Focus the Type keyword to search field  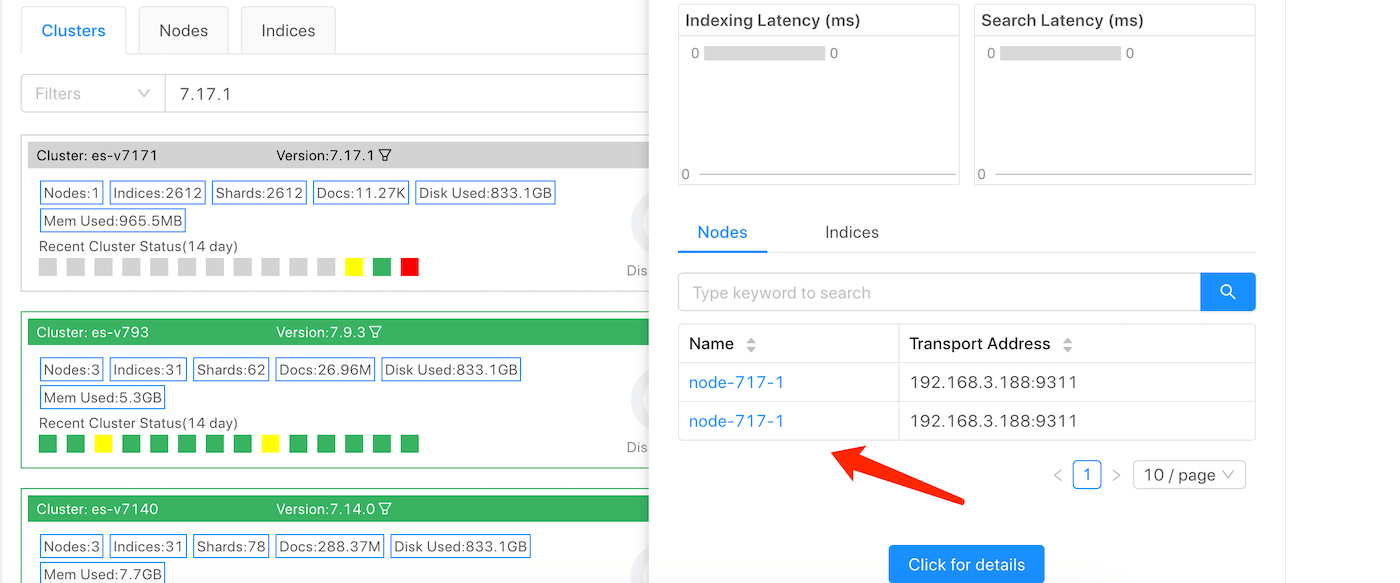click(x=938, y=292)
